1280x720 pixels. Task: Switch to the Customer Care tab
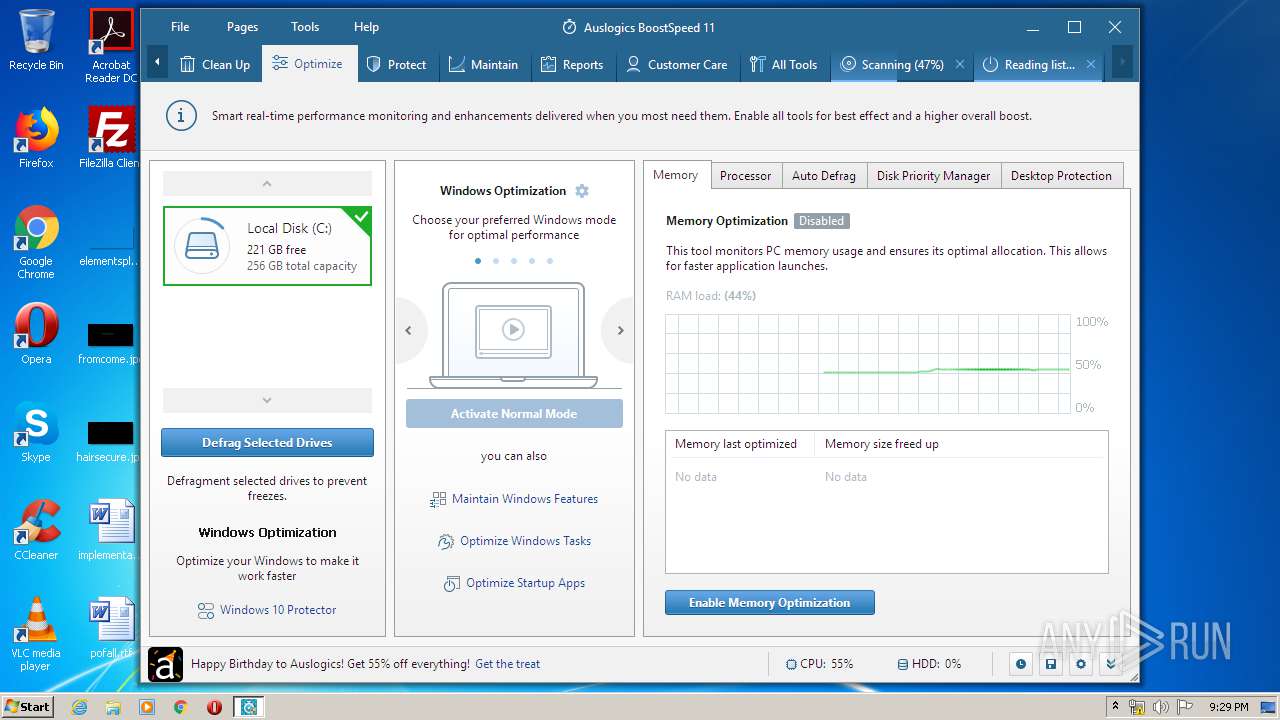(x=677, y=64)
